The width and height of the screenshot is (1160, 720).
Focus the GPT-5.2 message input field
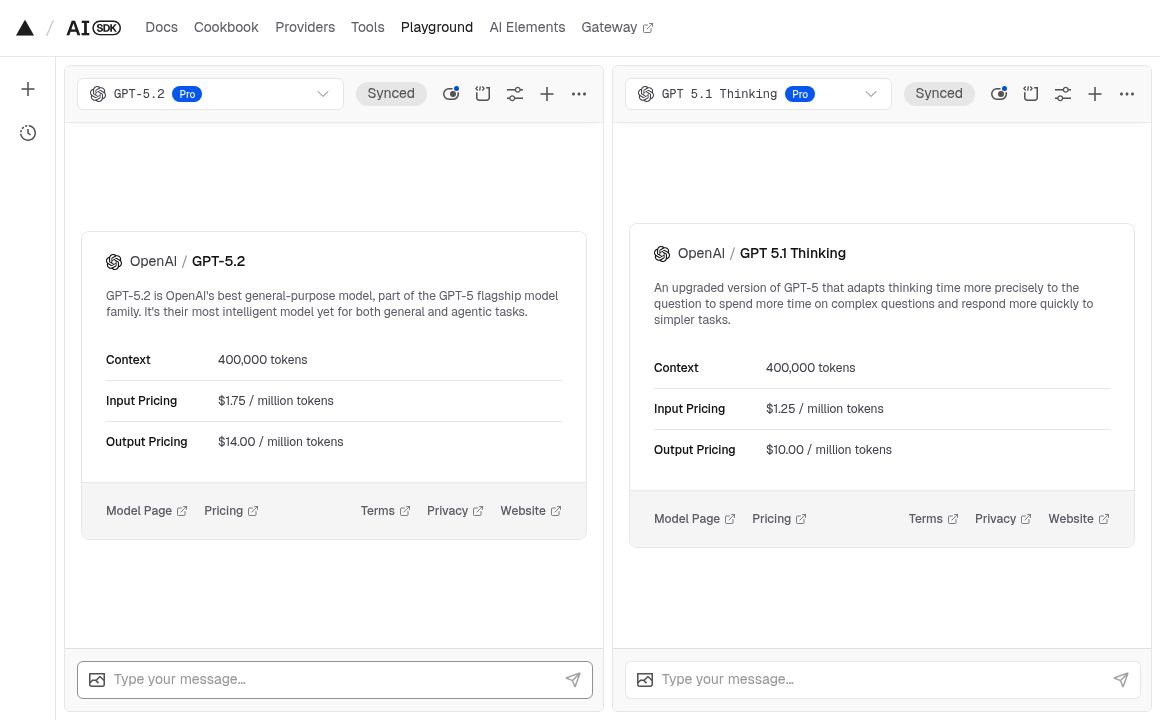tap(330, 680)
